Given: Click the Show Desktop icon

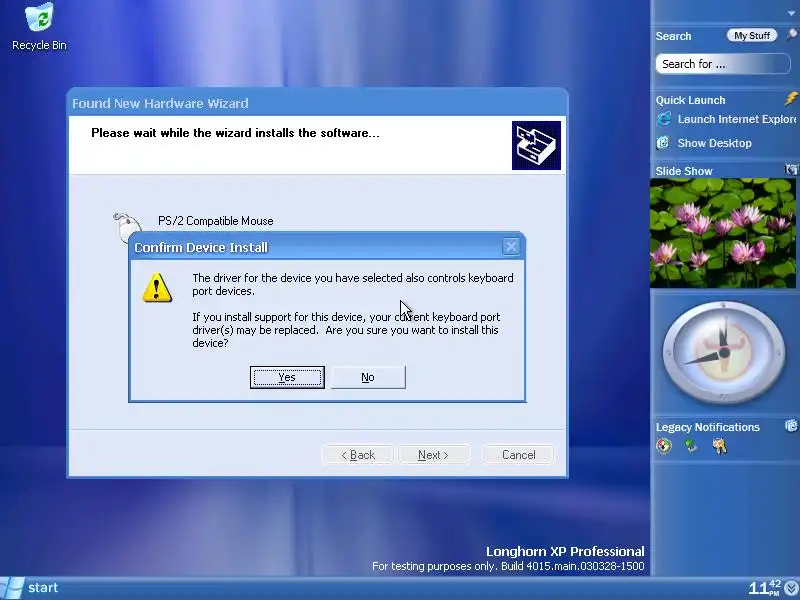Looking at the screenshot, I should click(x=663, y=143).
